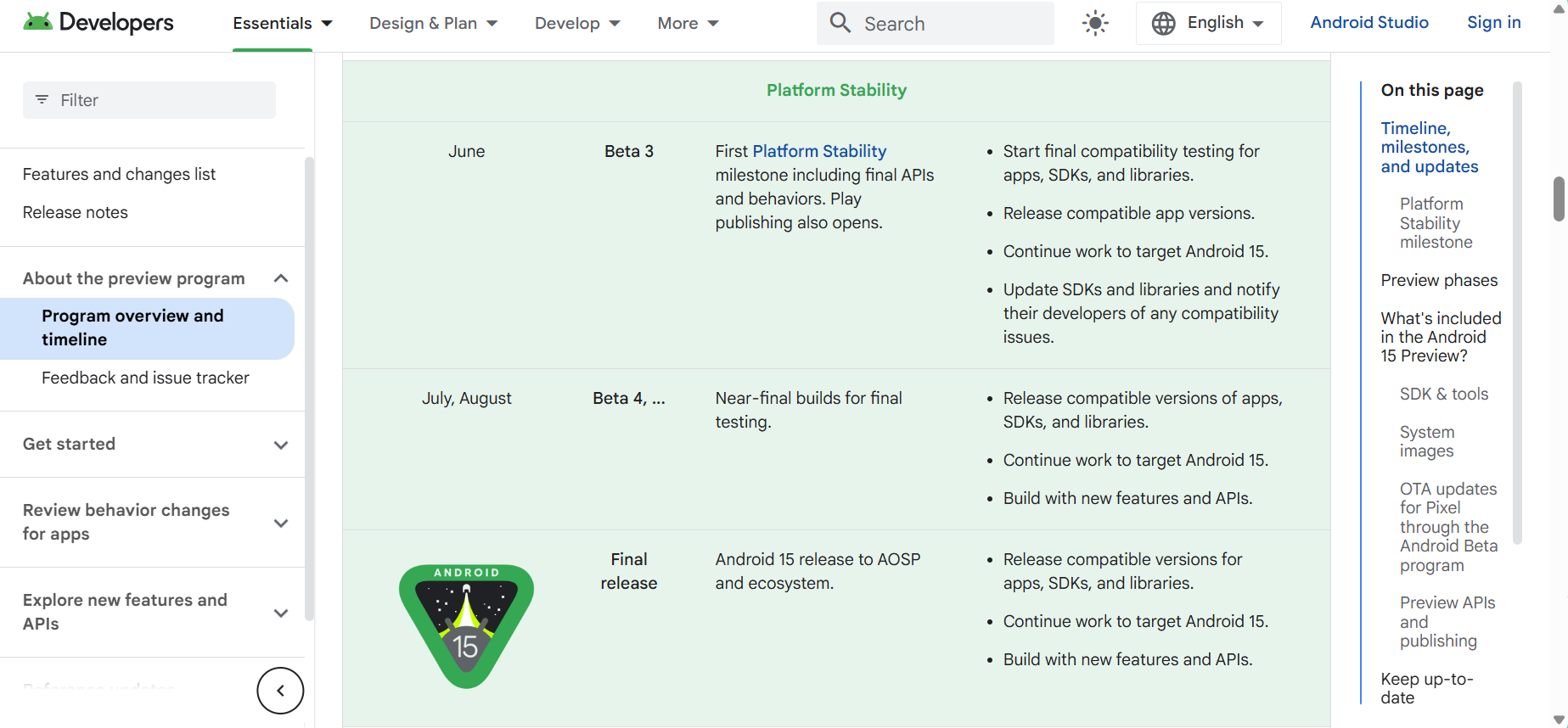Screen dimensions: 1568x728
Task: Toggle the light/dark theme icon
Action: pyautogui.click(x=1095, y=23)
